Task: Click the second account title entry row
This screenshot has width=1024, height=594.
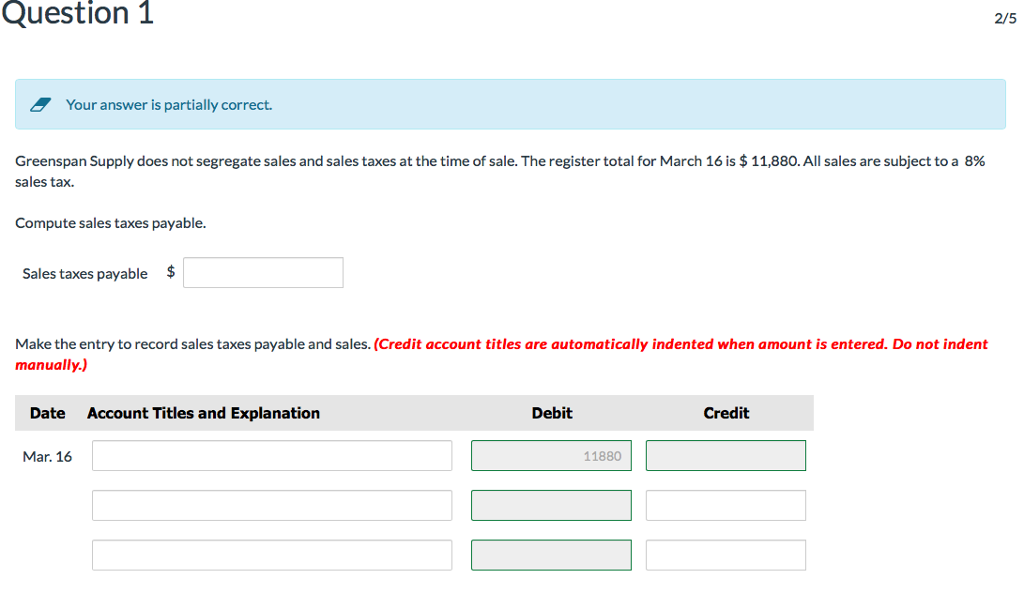Action: (x=271, y=505)
